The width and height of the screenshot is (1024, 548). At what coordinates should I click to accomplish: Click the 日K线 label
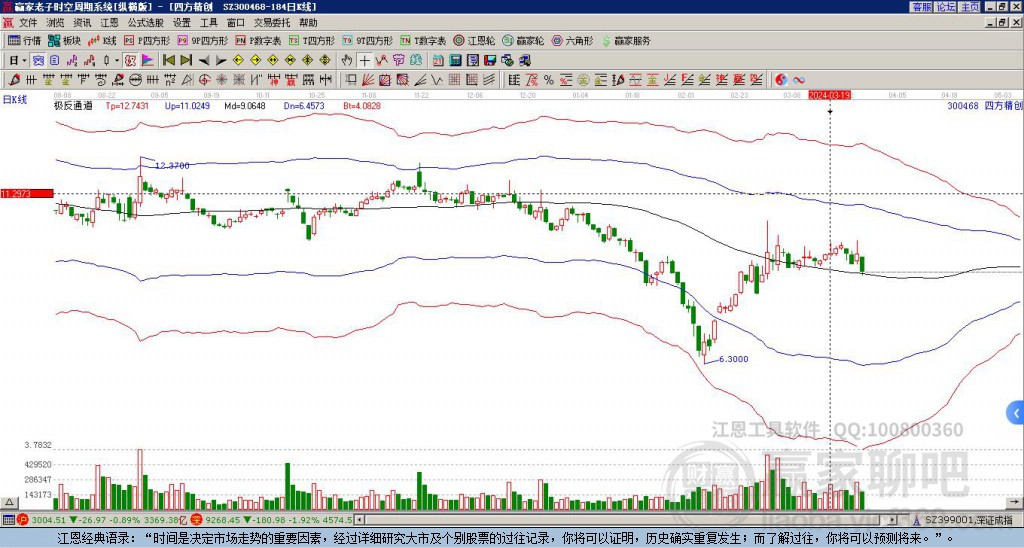(x=14, y=100)
